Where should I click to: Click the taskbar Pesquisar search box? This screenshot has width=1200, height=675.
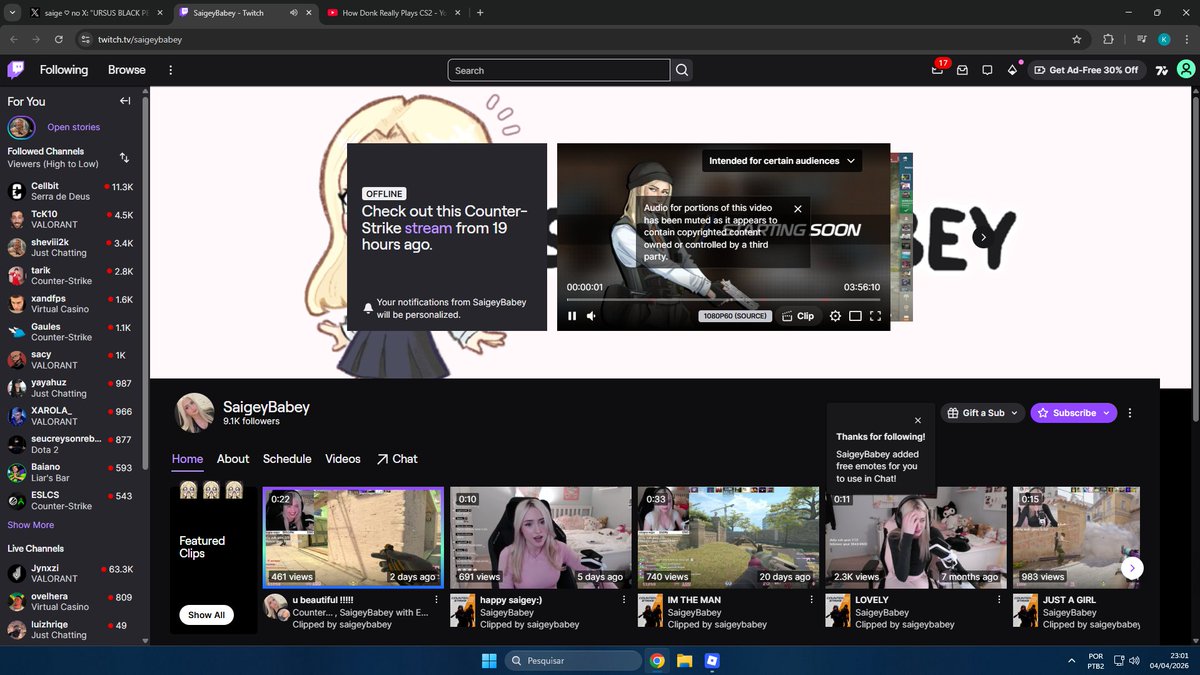click(x=573, y=660)
